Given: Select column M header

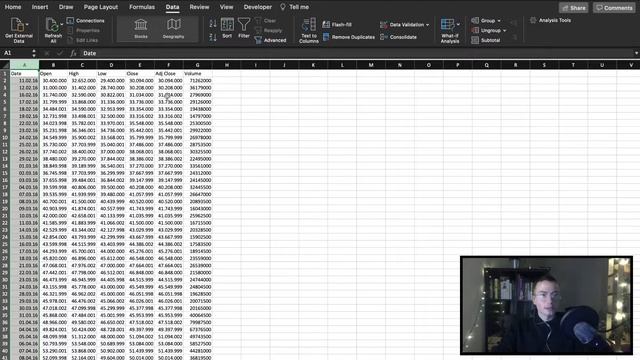Looking at the screenshot, I should 371,65.
